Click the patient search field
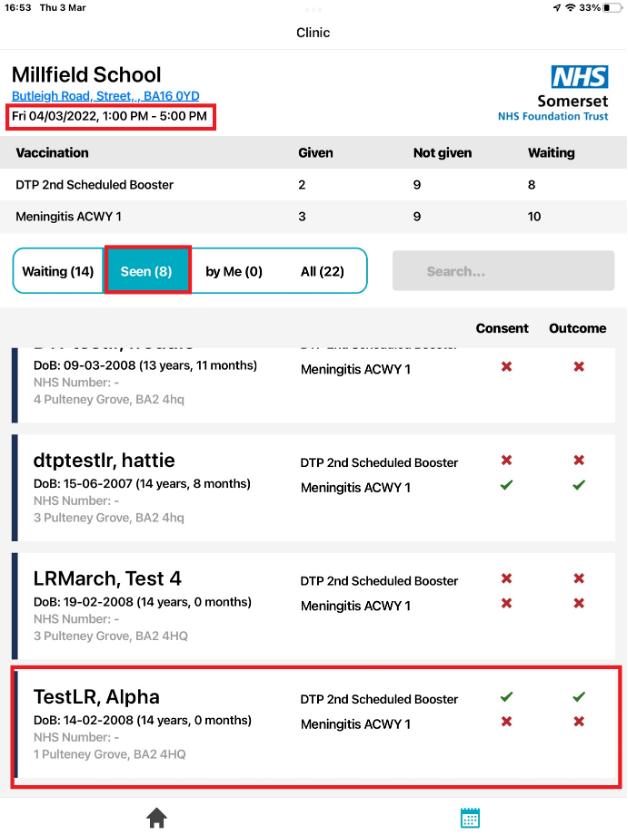 [503, 271]
